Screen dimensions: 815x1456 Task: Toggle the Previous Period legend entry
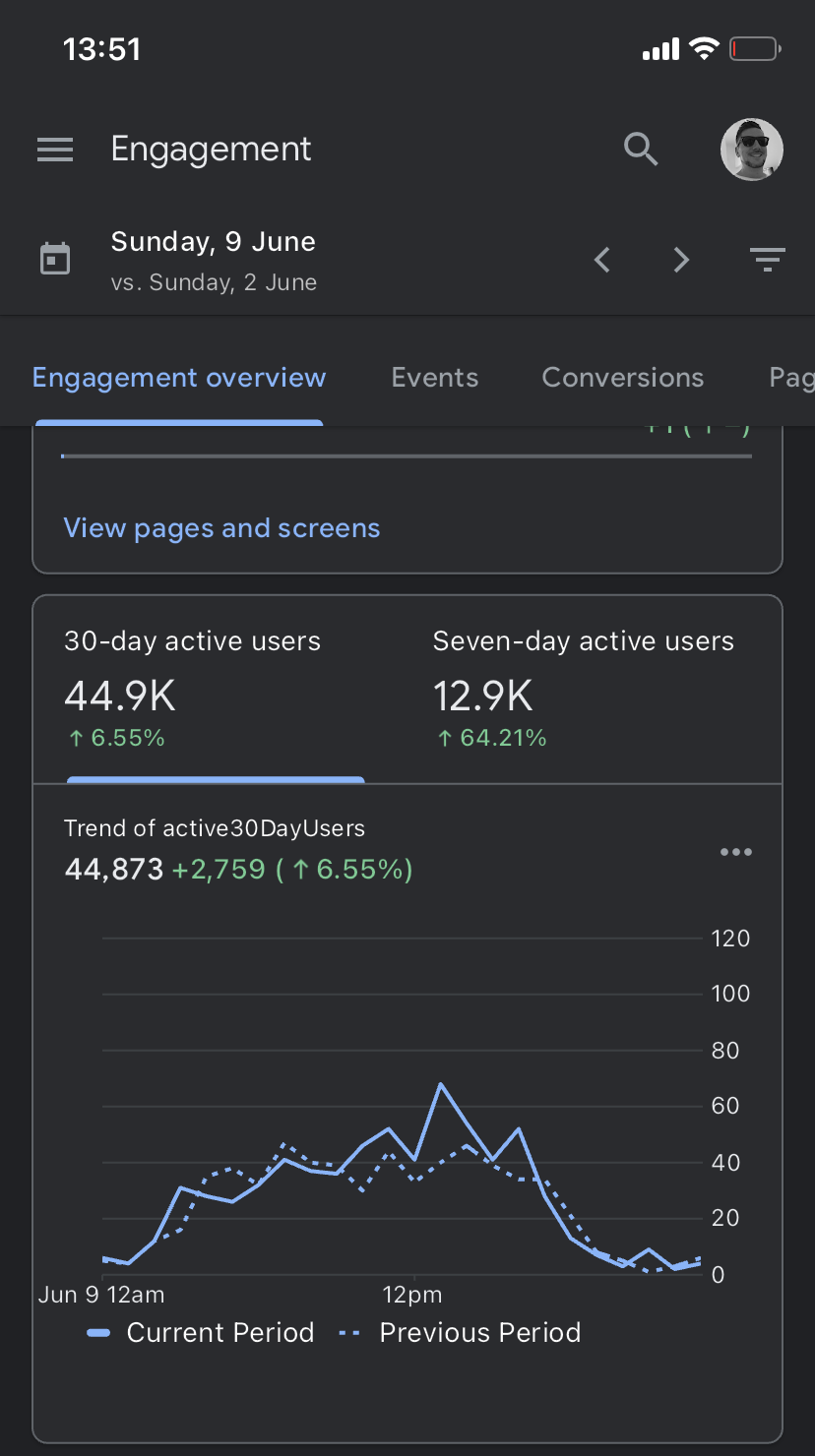460,1333
